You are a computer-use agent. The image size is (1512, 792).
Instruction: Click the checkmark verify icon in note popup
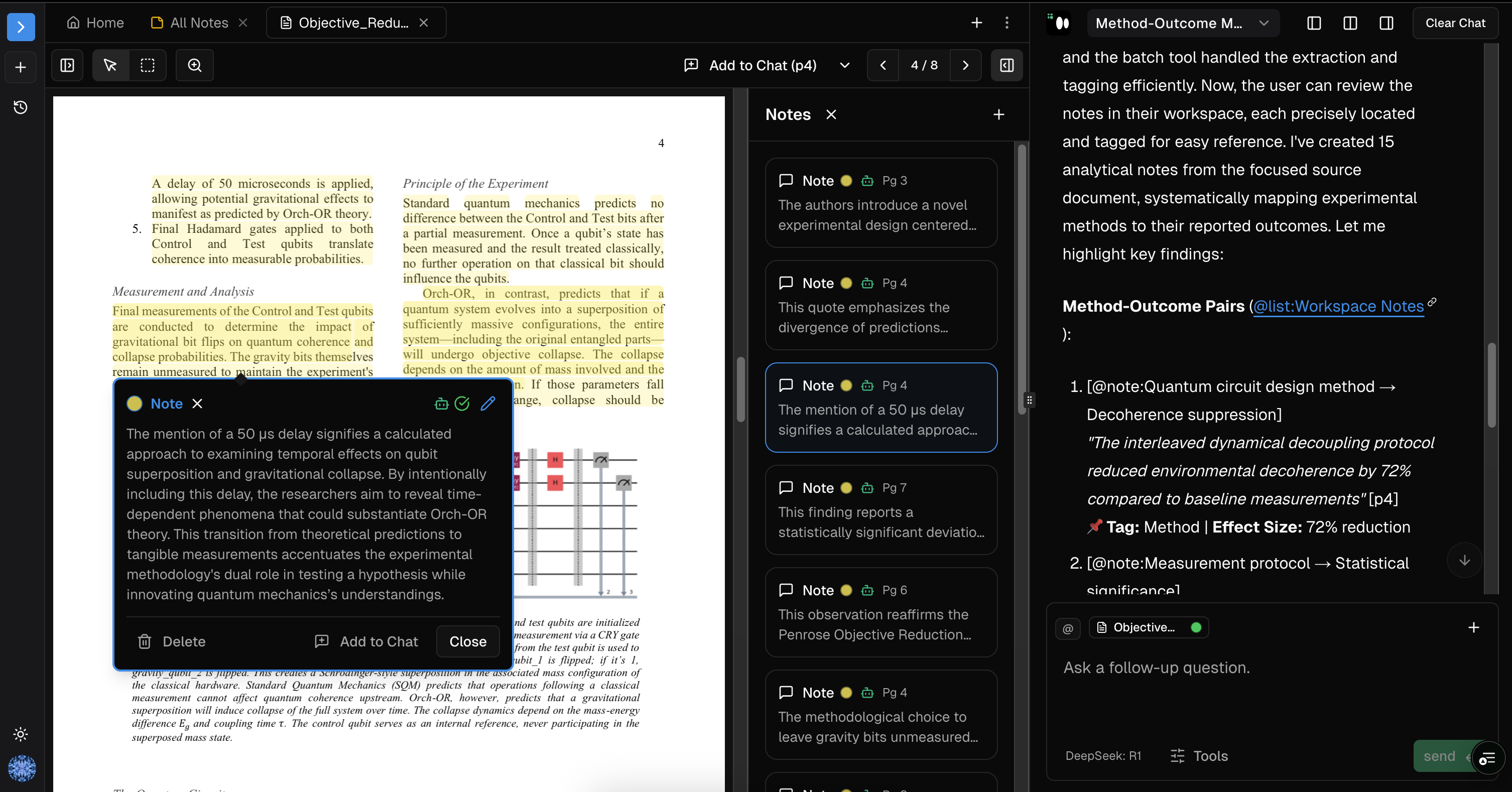click(462, 403)
